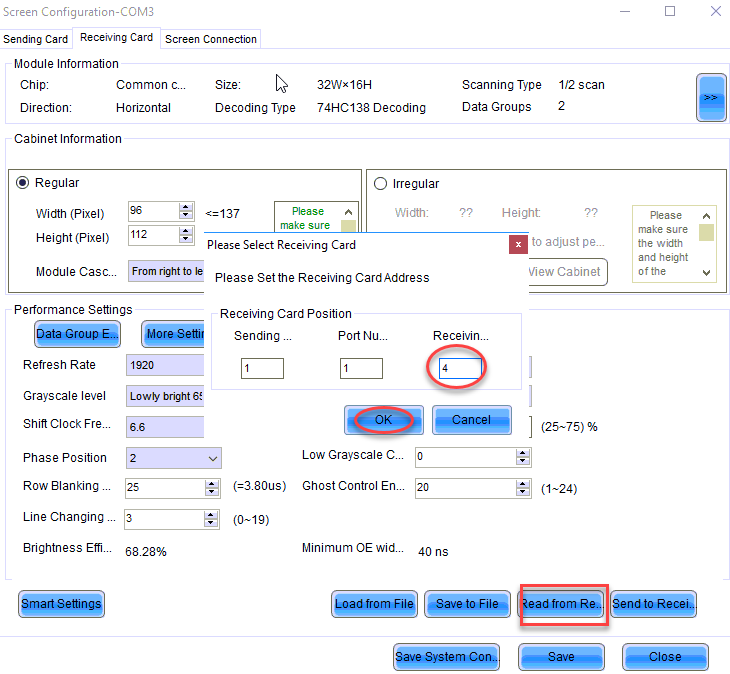This screenshot has width=730, height=674.
Task: Click the Ghost Control Ending field
Action: 466,488
